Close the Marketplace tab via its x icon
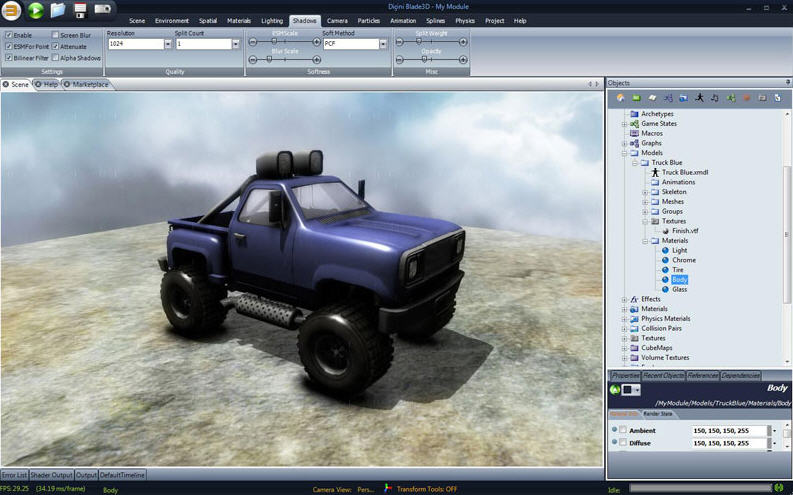Viewport: 793px width, 495px height. (66, 84)
